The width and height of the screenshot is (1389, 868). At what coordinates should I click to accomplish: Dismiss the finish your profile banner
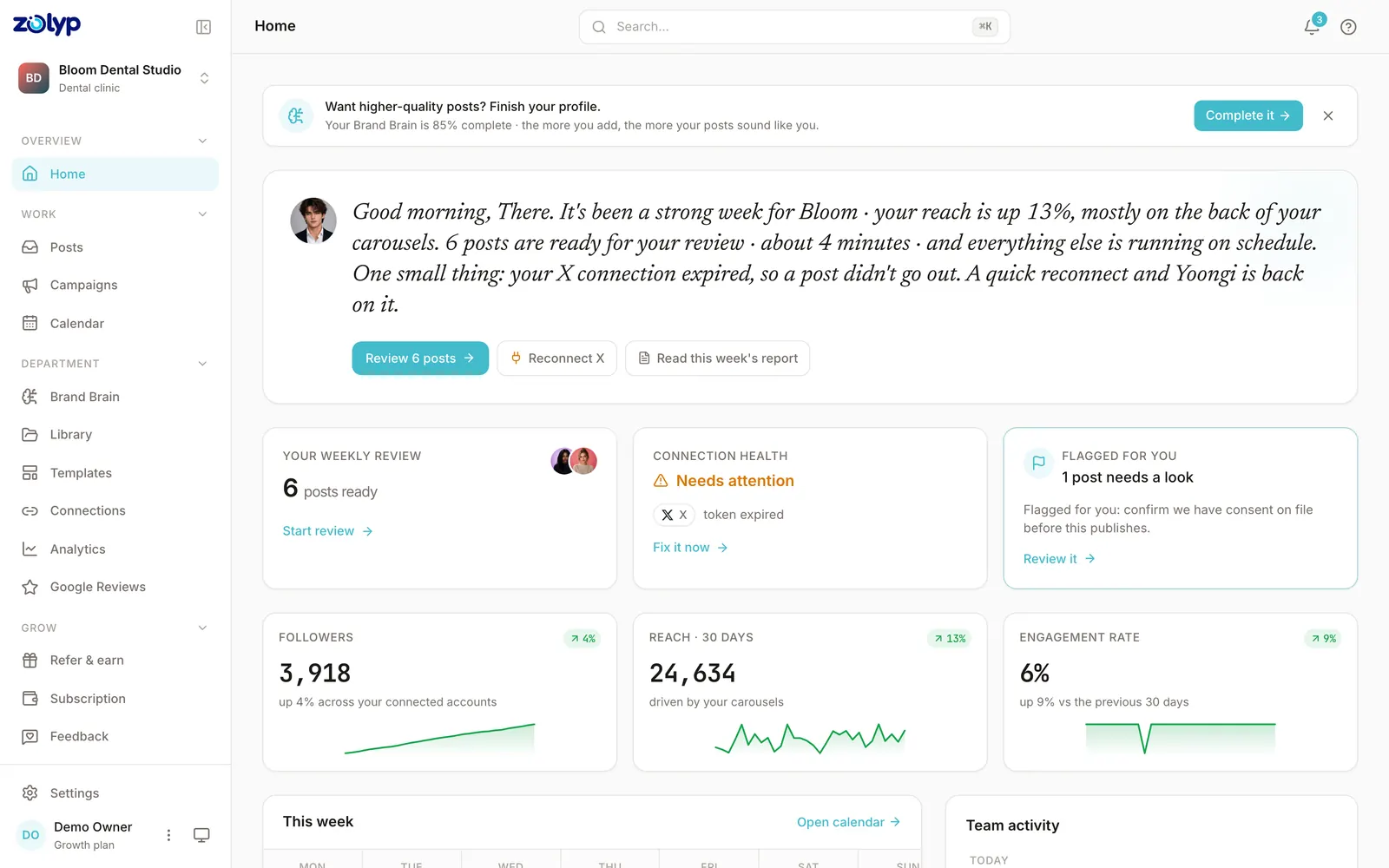1328,115
